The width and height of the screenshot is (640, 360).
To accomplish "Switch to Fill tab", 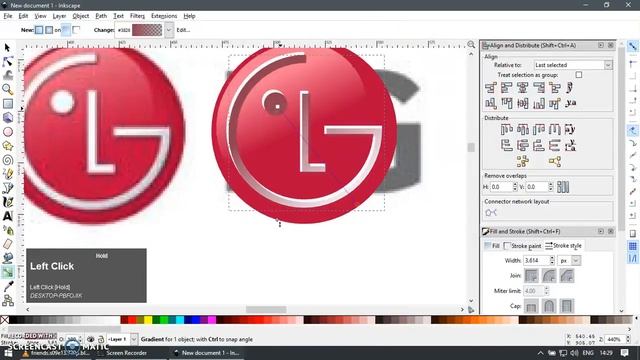I will pos(492,246).
